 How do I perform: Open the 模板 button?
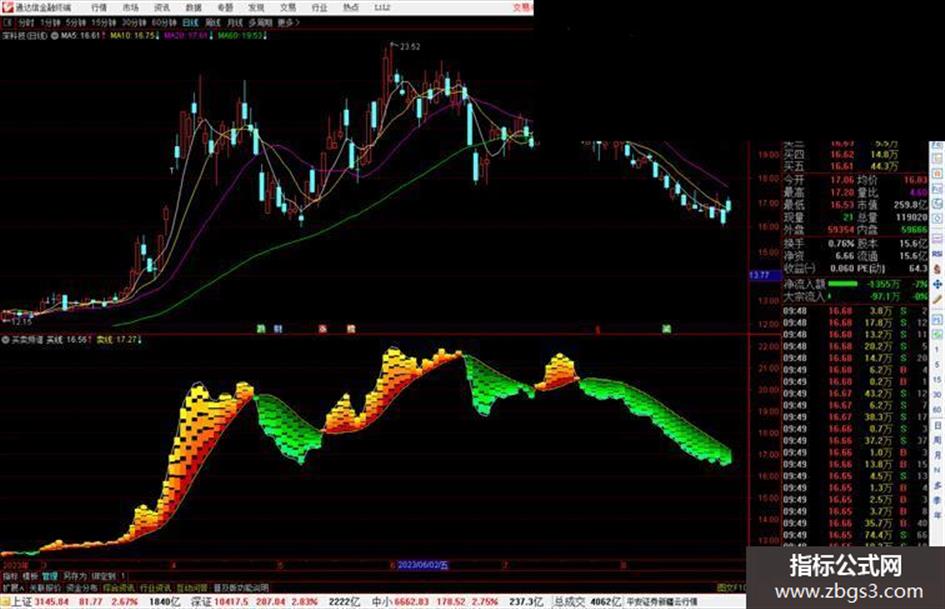tap(30, 576)
